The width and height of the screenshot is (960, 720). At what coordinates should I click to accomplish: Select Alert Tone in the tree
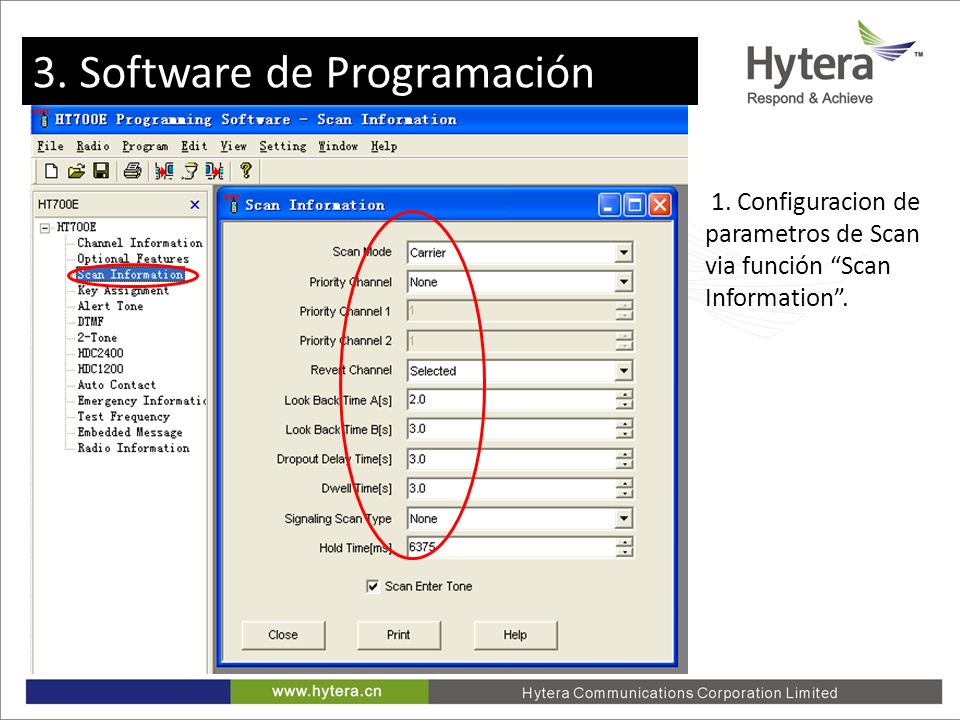[110, 306]
